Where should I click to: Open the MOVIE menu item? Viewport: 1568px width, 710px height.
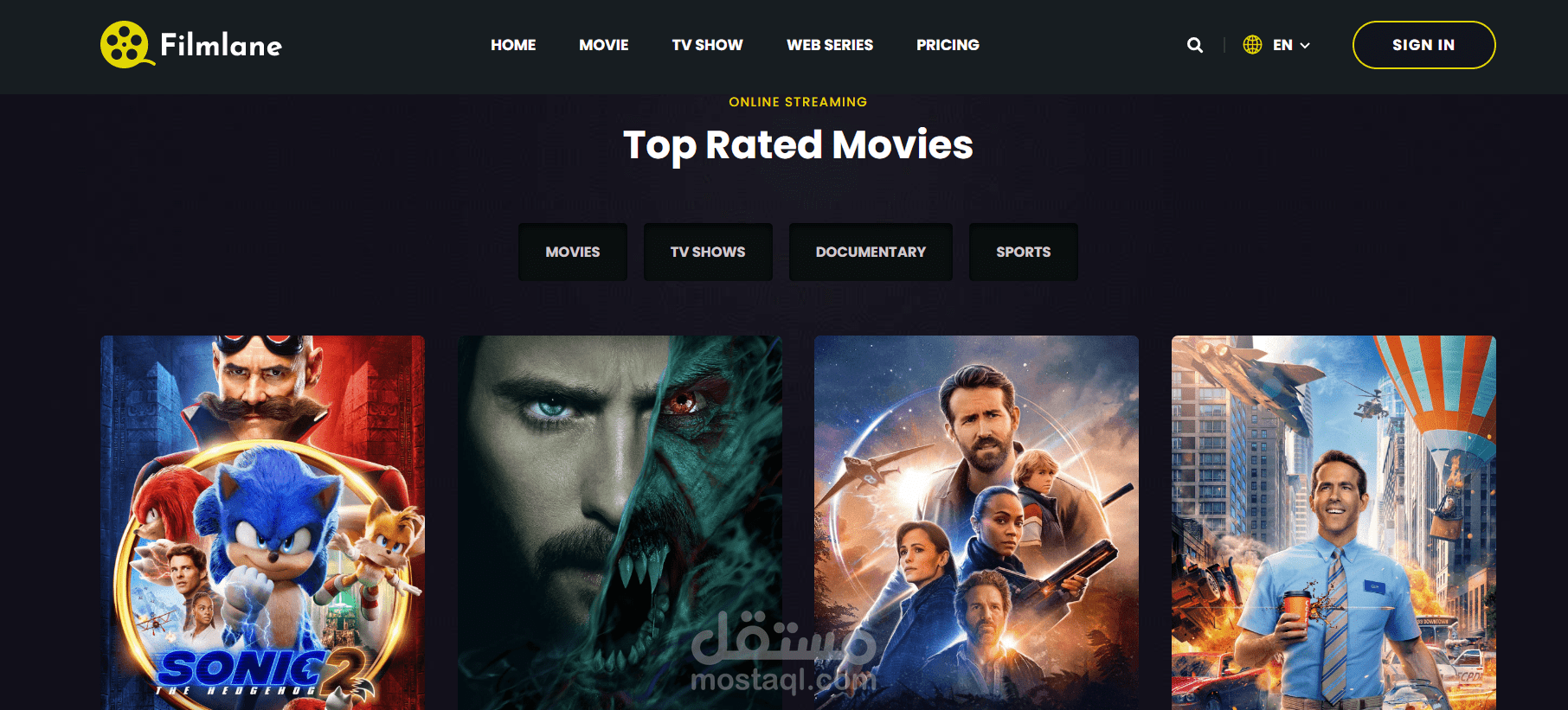(604, 45)
